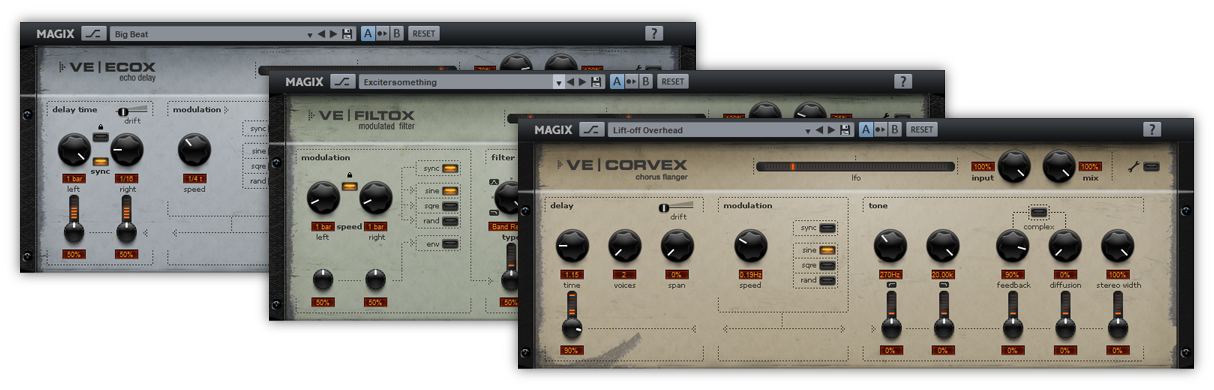This screenshot has width=1214, height=390.
Task: Copy A to B in Ecox
Action: coord(382,34)
